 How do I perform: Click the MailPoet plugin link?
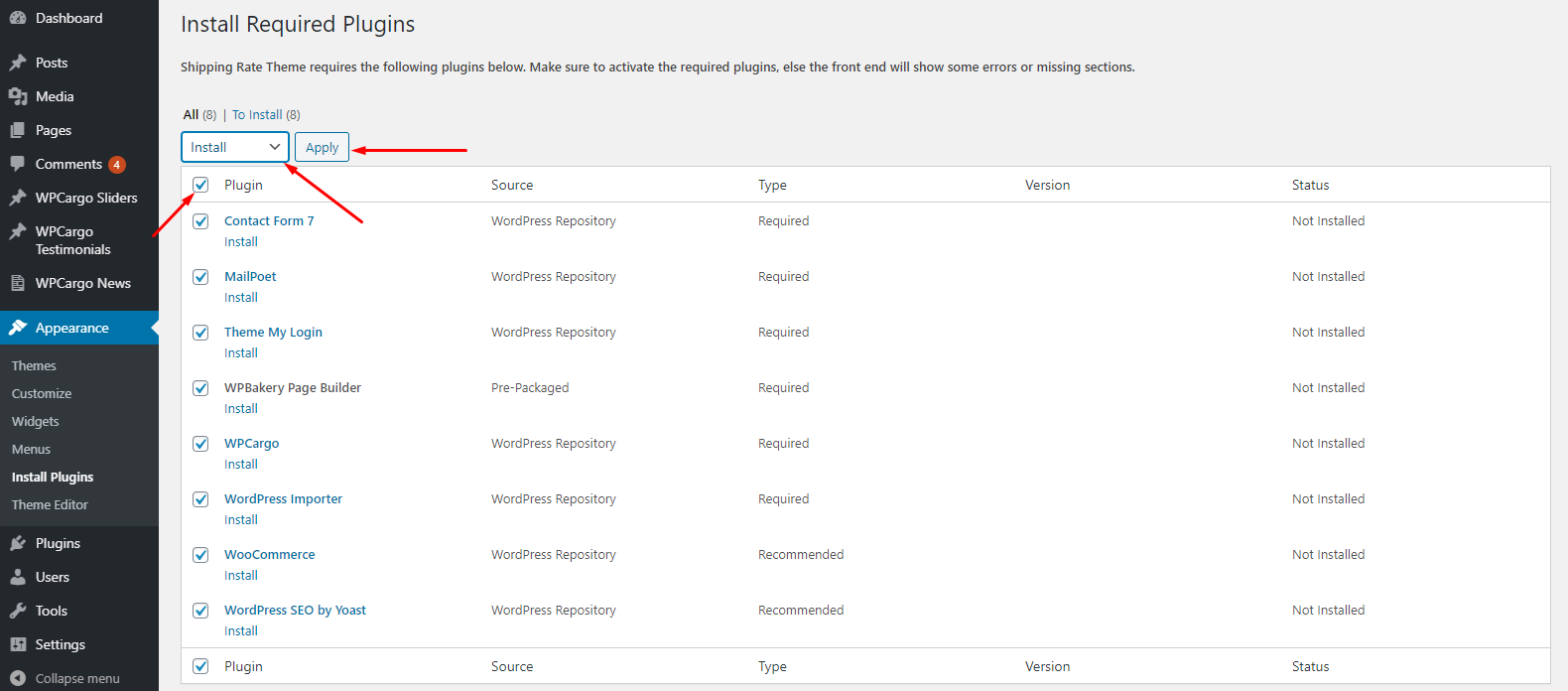click(250, 276)
